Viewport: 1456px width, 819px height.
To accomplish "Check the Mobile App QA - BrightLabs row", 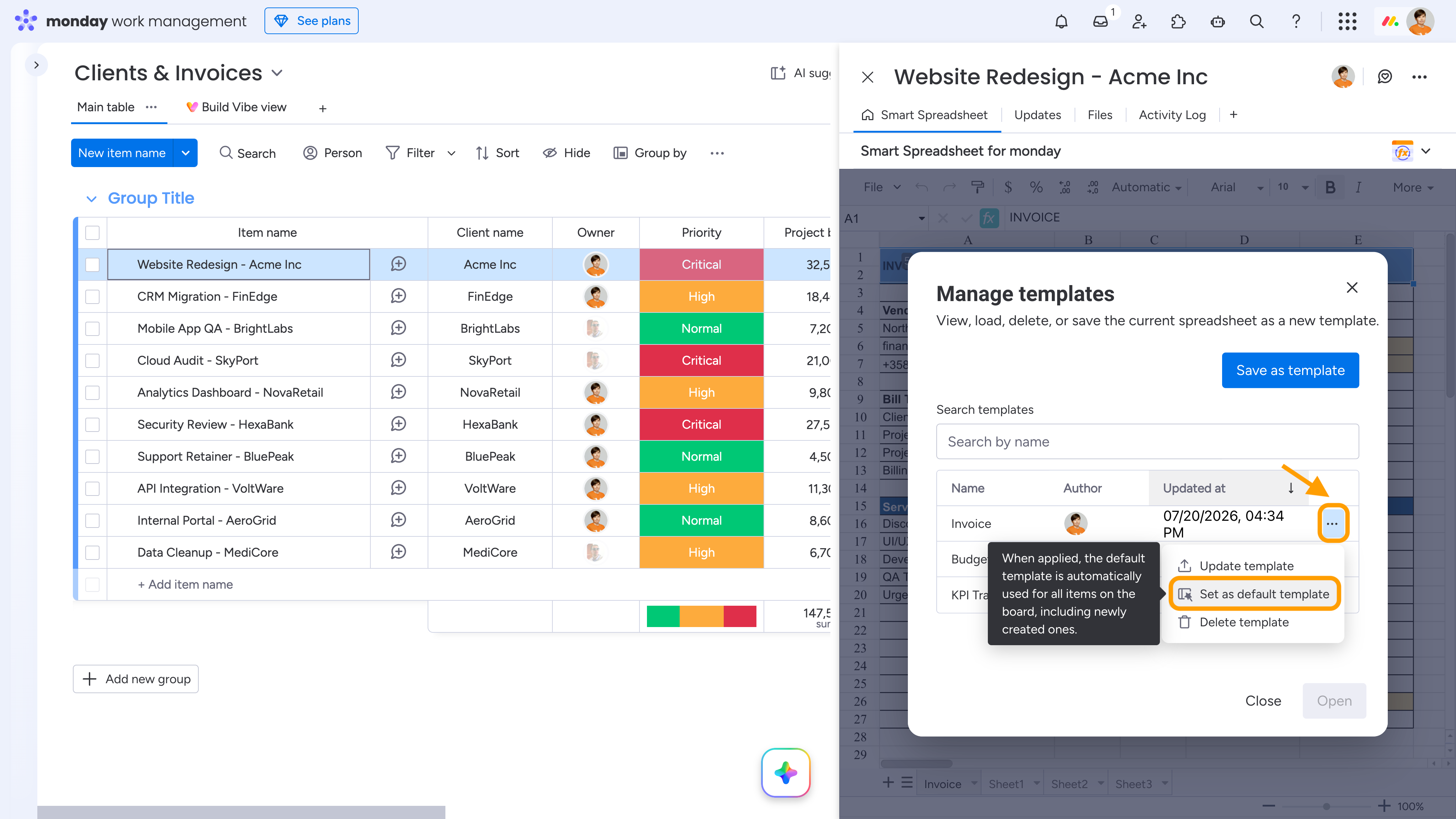I will (92, 328).
